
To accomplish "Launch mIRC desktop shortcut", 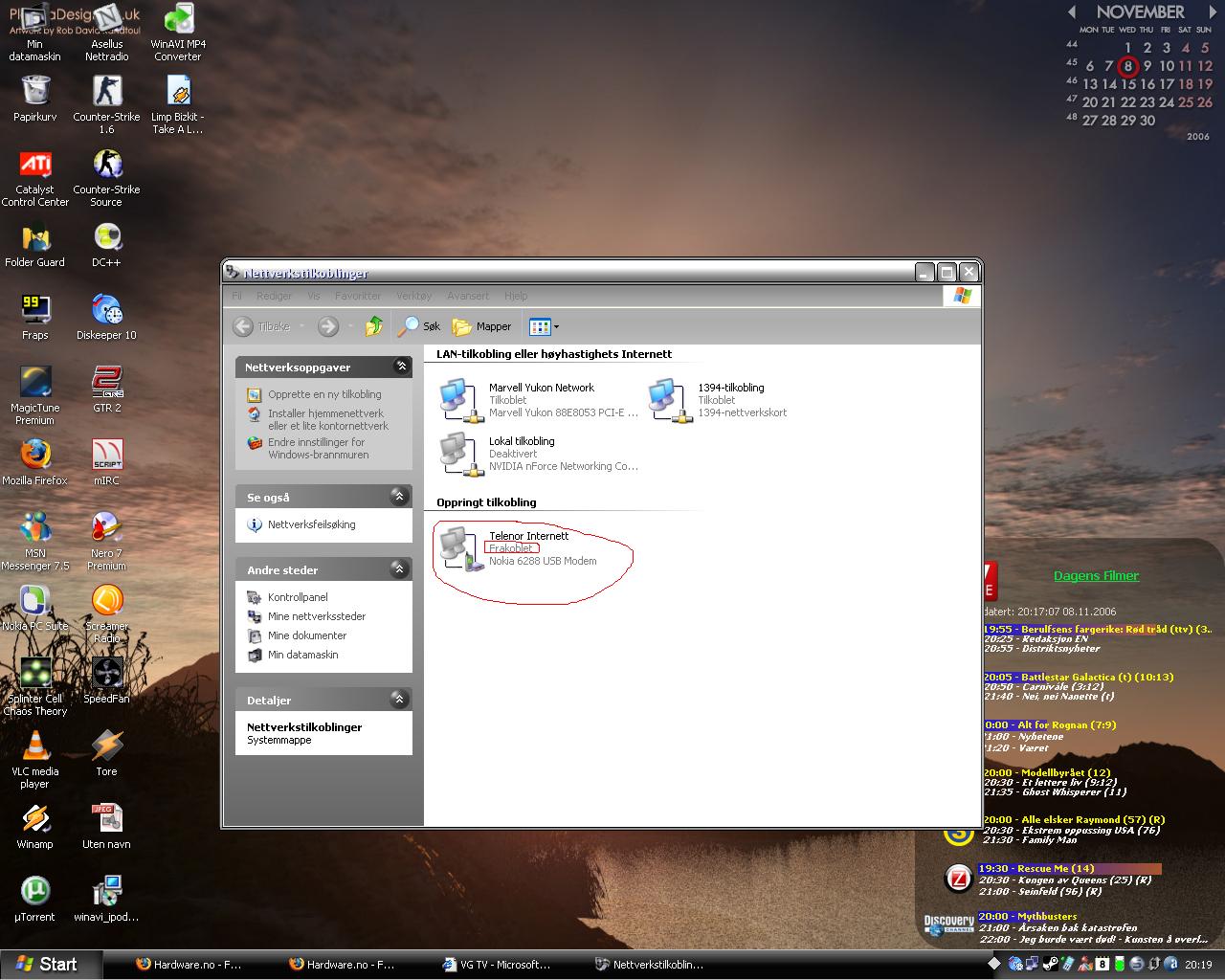I will pos(106,462).
